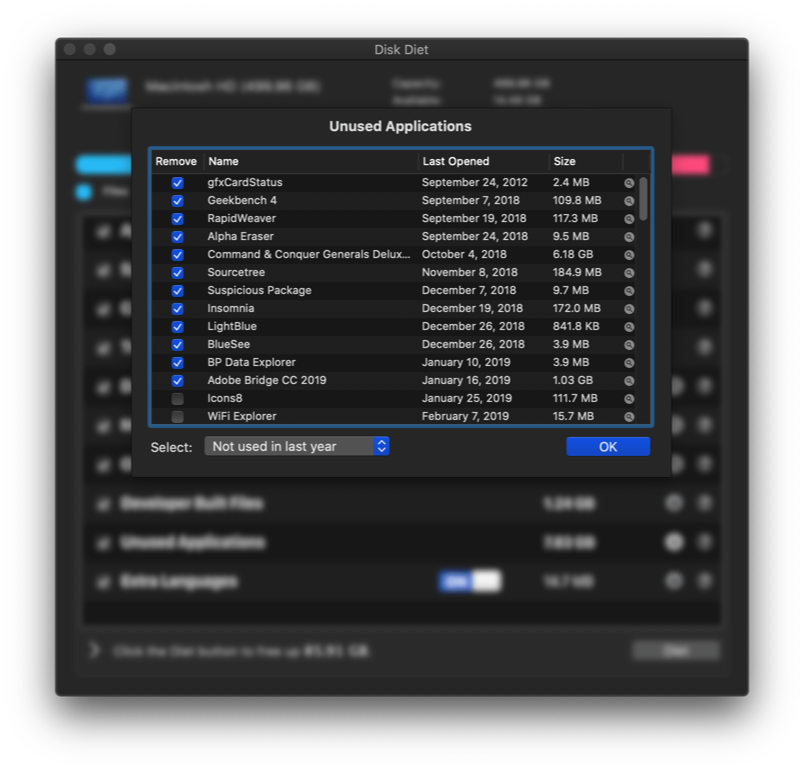Click date 'September 24, 2012'

click(474, 183)
